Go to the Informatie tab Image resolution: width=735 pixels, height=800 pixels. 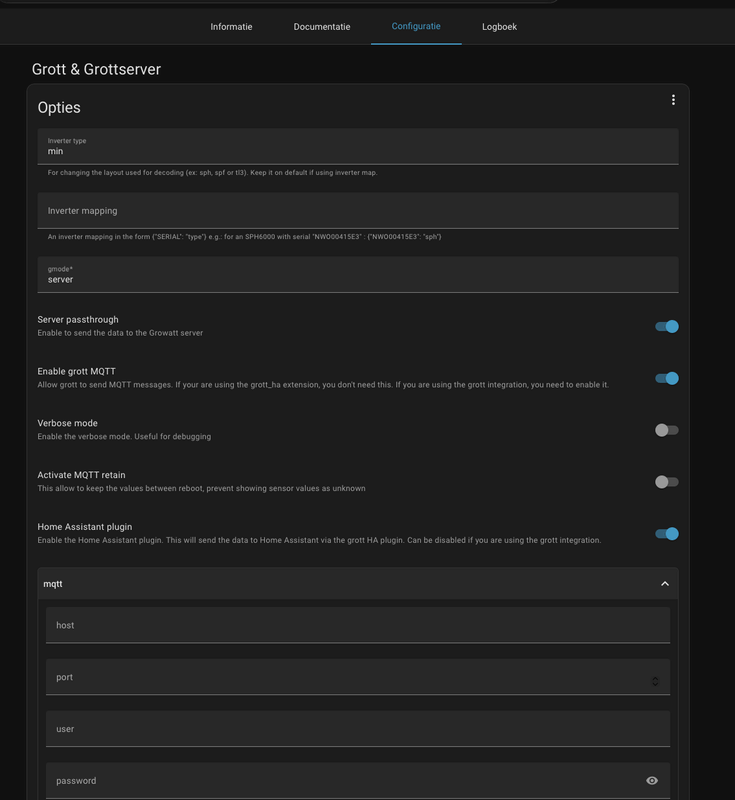click(x=231, y=27)
